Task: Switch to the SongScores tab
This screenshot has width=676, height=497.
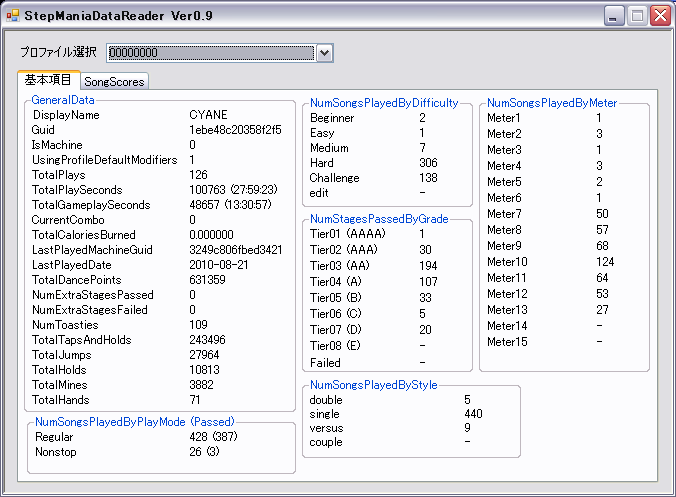Action: pyautogui.click(x=114, y=81)
